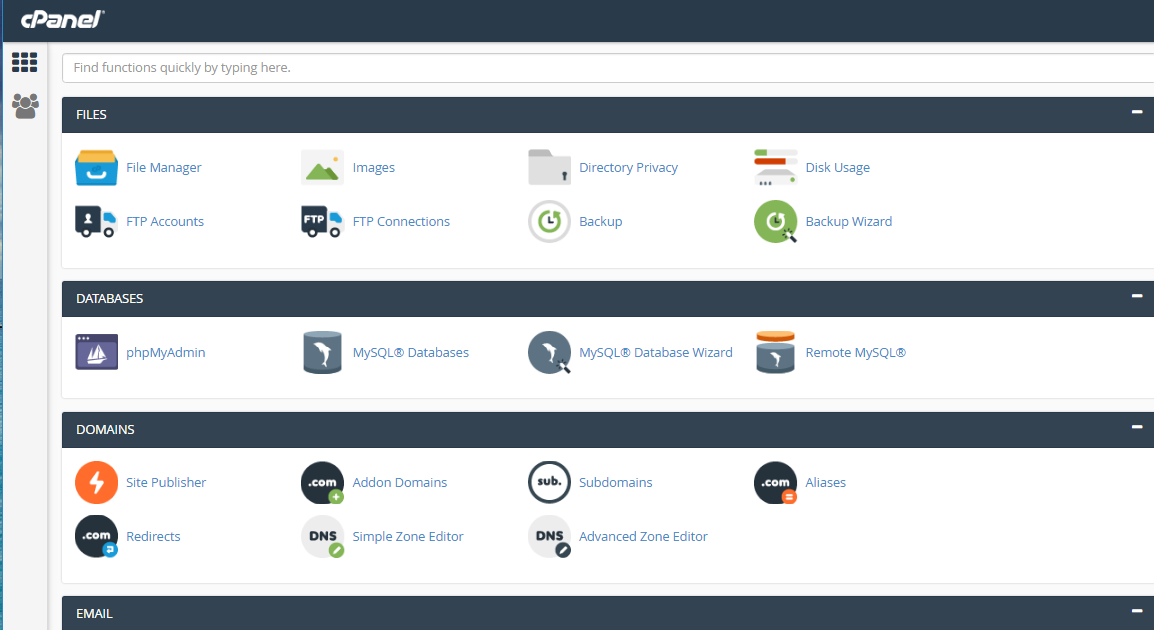Go to MySQL Databases link
The height and width of the screenshot is (630, 1154).
411,353
